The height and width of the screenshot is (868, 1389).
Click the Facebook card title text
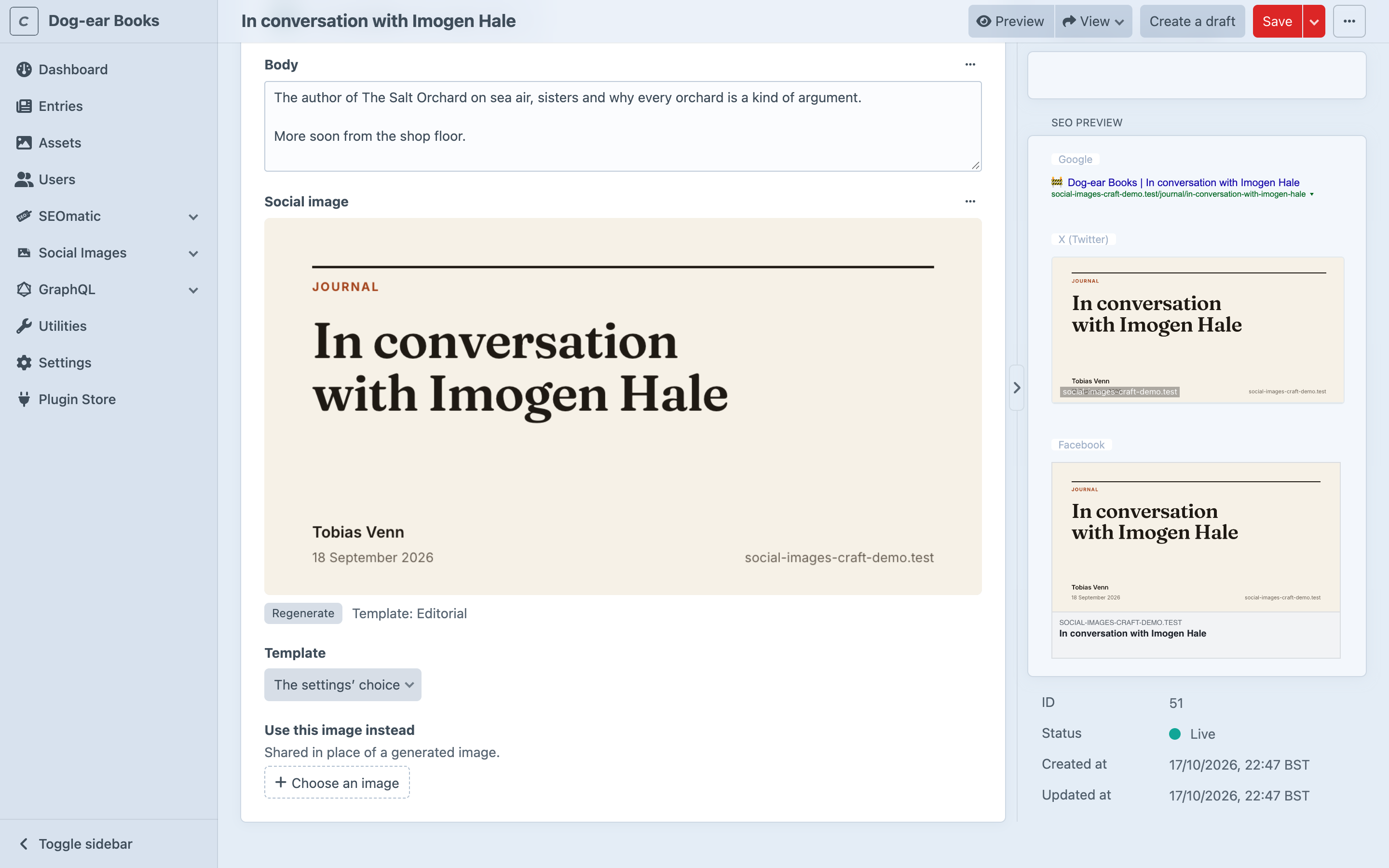pos(1132,633)
